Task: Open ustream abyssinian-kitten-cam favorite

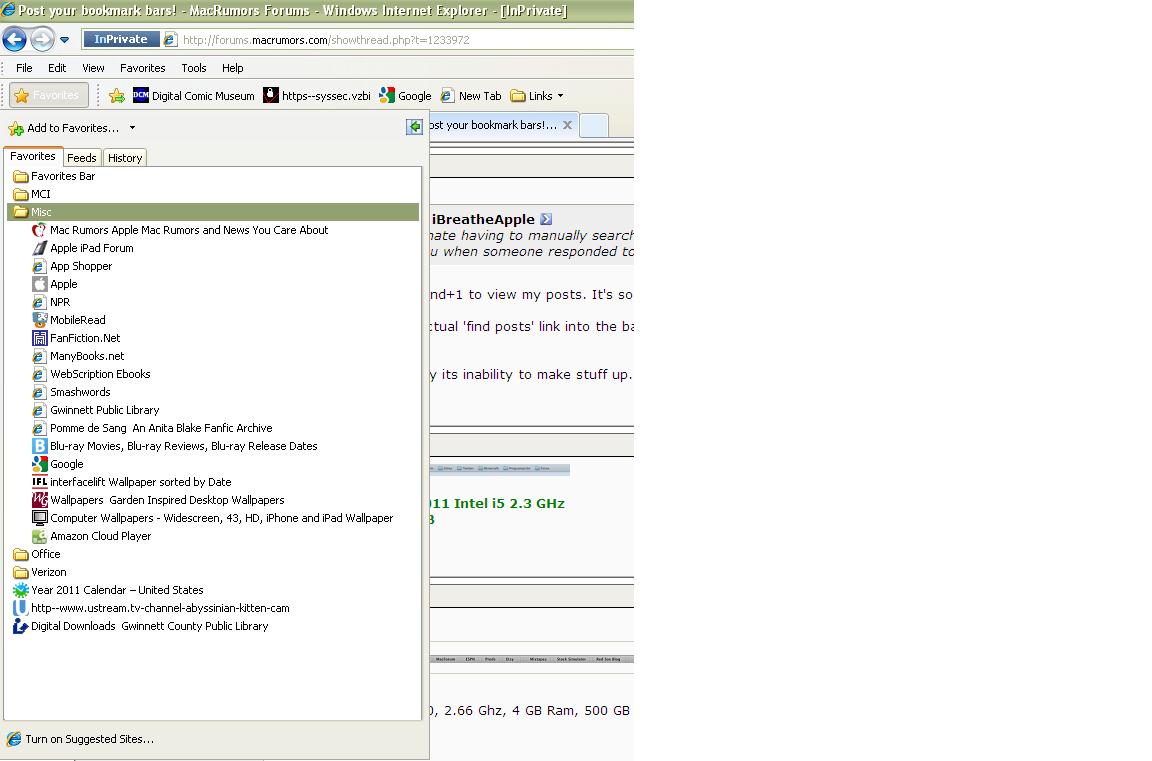Action: (151, 608)
